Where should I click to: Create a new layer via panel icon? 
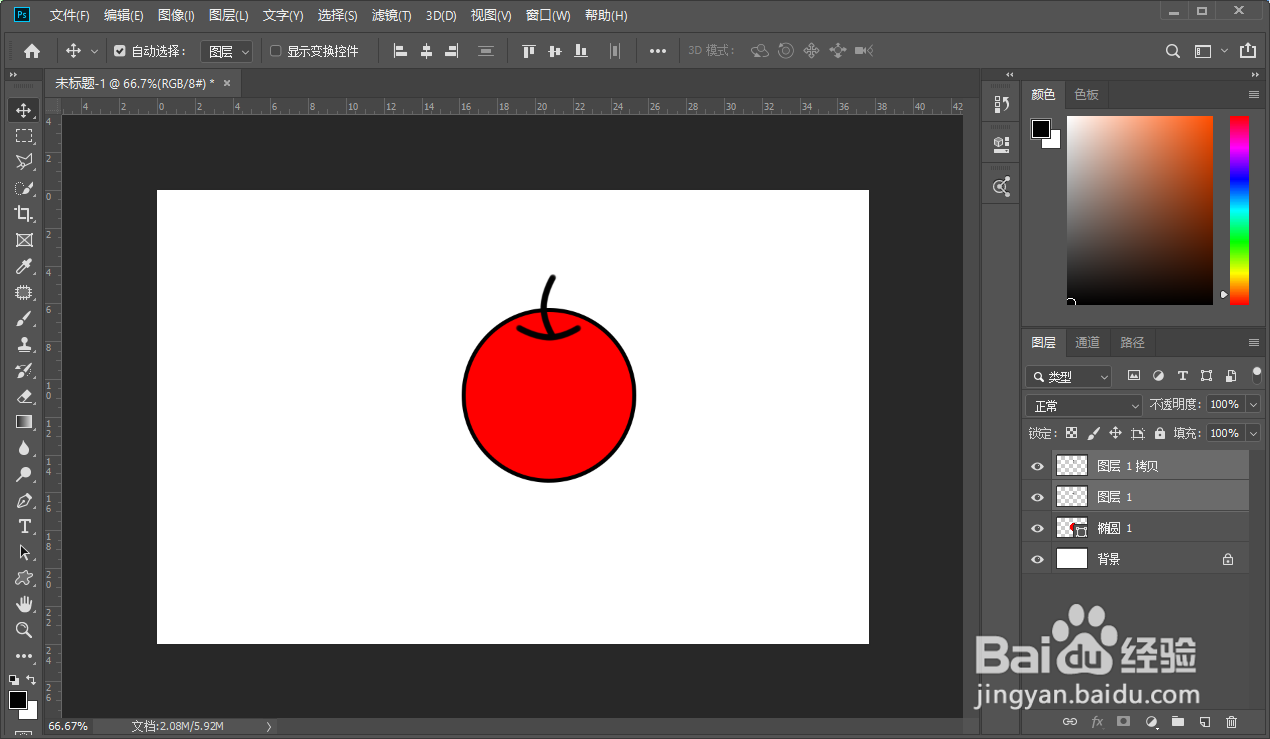[1205, 721]
